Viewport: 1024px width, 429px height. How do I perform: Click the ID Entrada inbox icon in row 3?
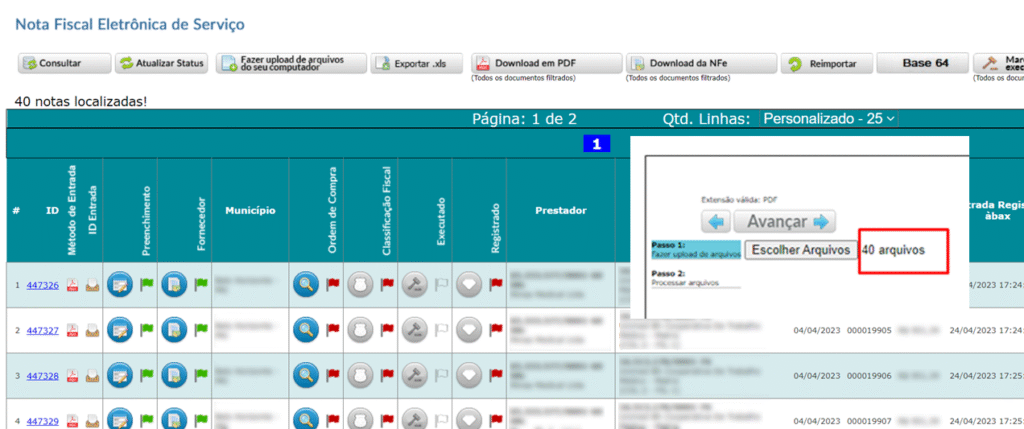coord(91,376)
